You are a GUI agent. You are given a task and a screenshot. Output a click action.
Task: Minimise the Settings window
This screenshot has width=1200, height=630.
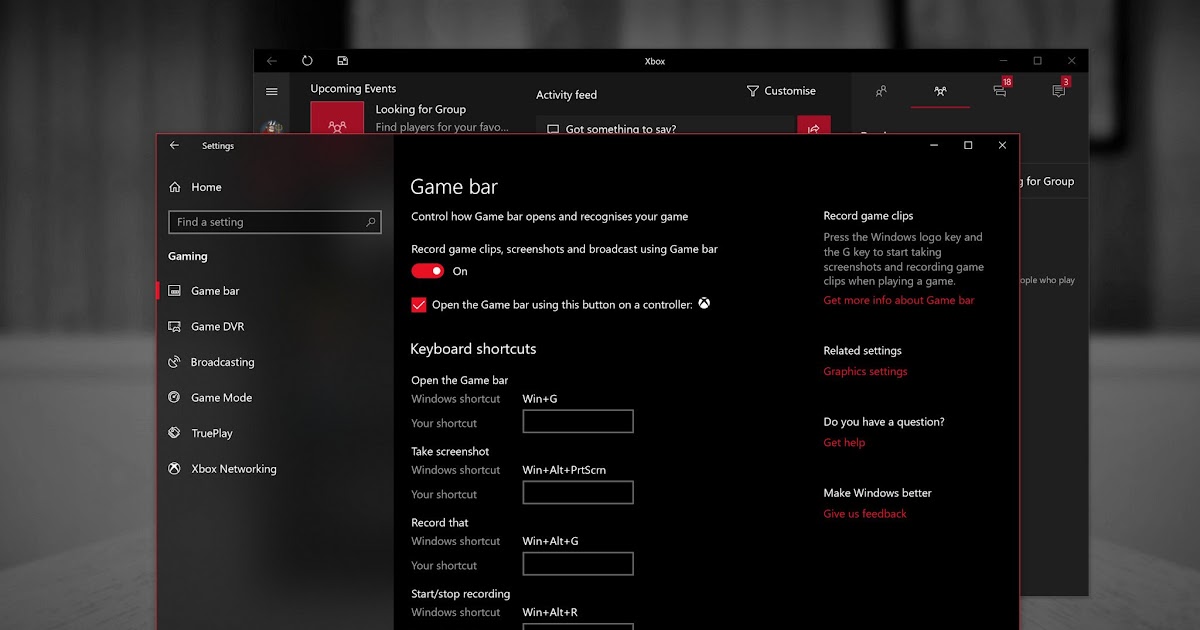pyautogui.click(x=934, y=146)
